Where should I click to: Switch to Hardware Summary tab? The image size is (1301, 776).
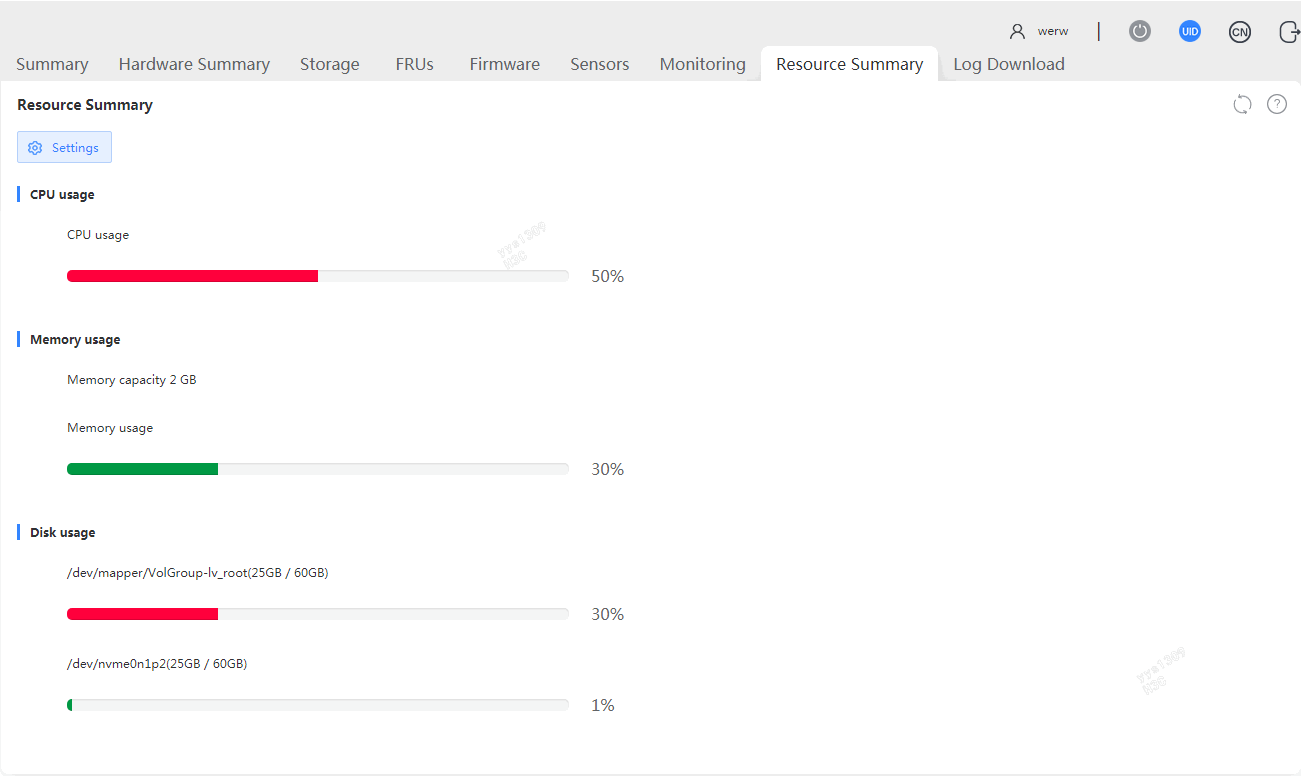(x=194, y=64)
